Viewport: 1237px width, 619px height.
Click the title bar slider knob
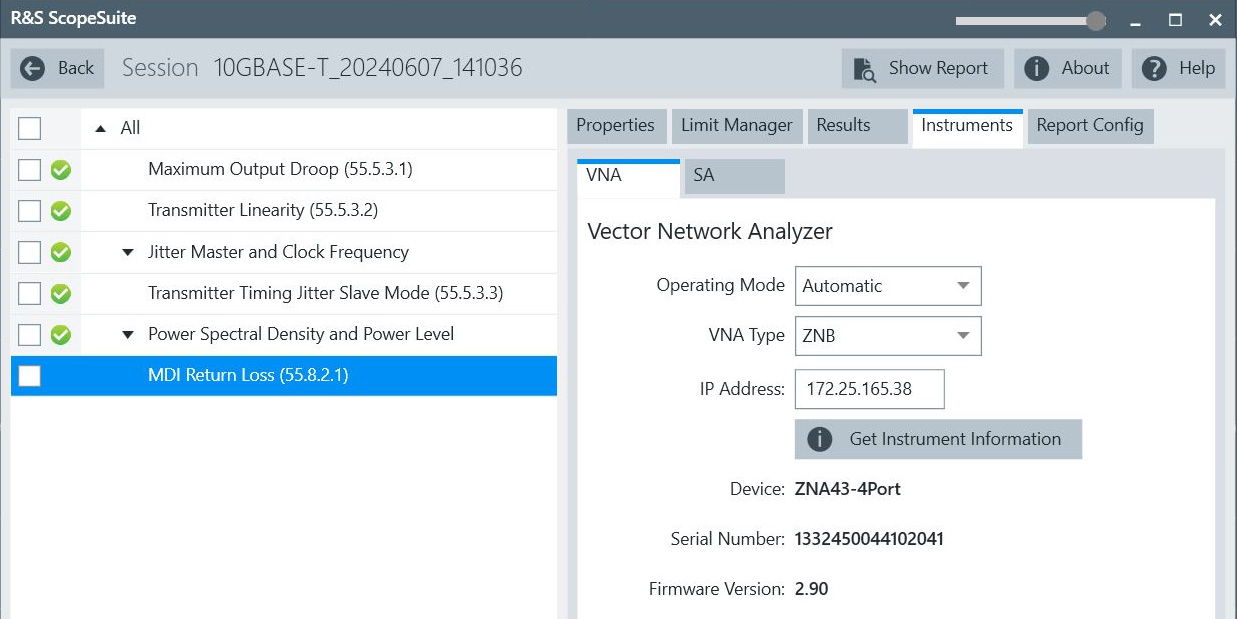(x=1096, y=20)
